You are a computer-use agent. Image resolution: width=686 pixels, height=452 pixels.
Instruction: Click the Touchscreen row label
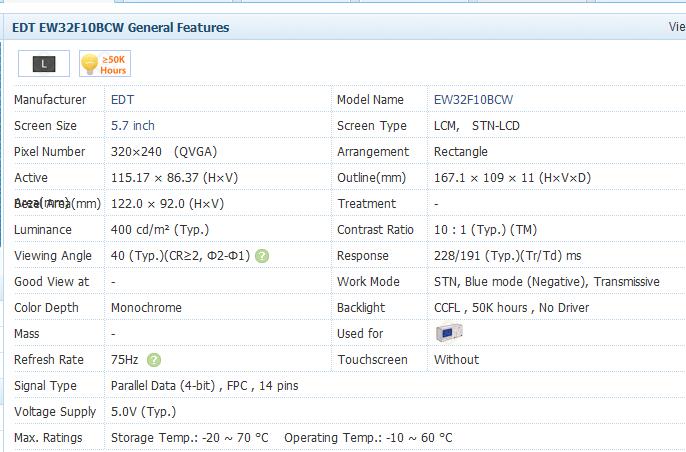372,360
